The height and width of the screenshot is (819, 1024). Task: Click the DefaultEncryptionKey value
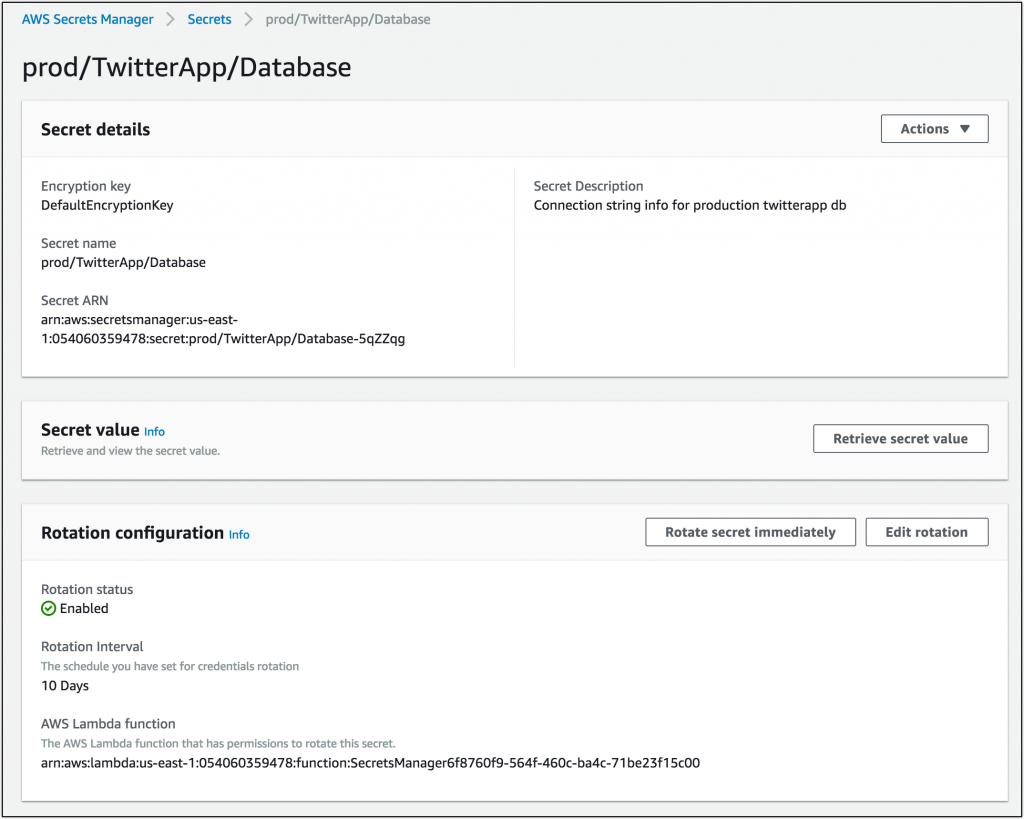pos(107,205)
